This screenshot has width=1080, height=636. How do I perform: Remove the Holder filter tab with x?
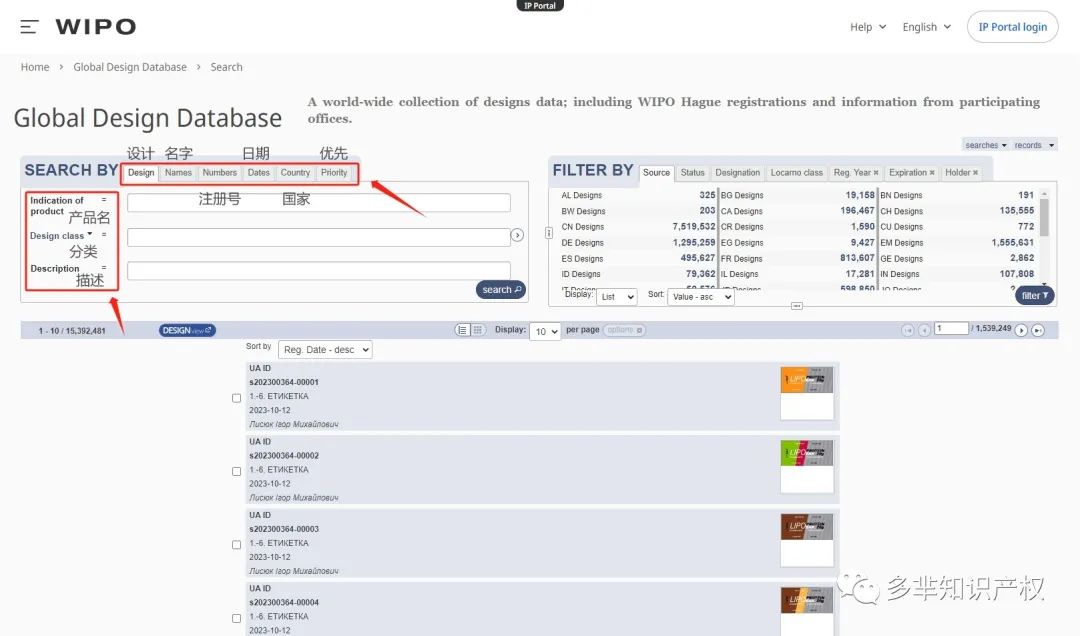[x=975, y=173]
